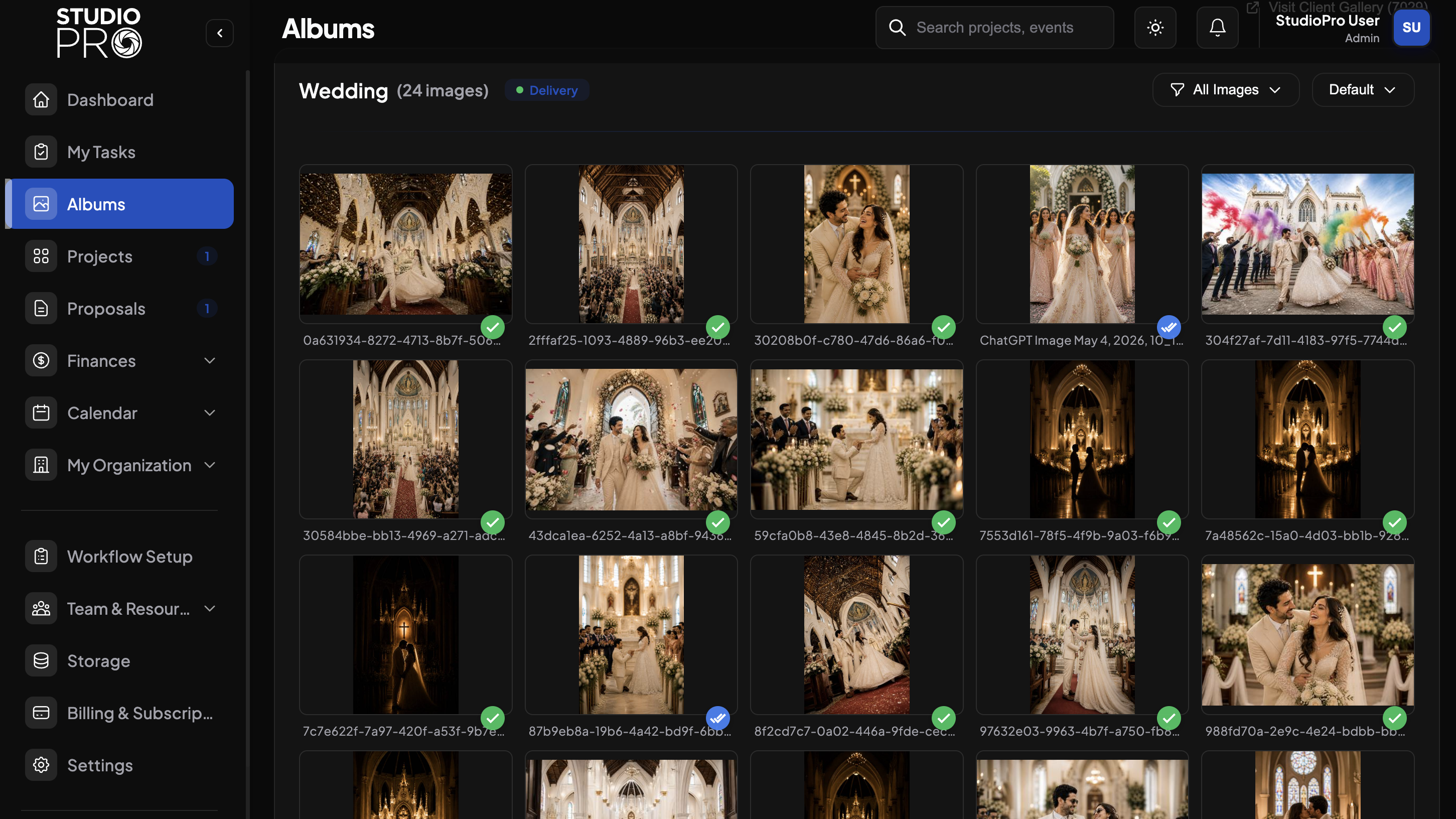Toggle blue double-check on ChatGPT Image May 4
The width and height of the screenshot is (1456, 819).
[x=1169, y=327]
